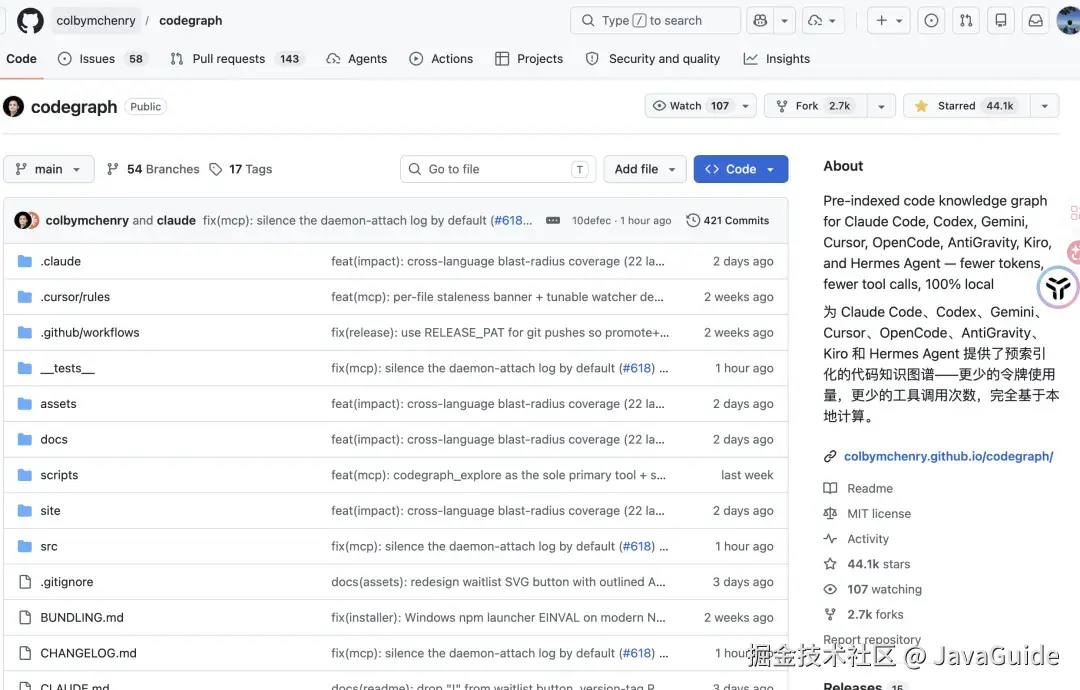Open the CHANGELOG.md file
This screenshot has width=1080, height=690.
click(x=88, y=654)
